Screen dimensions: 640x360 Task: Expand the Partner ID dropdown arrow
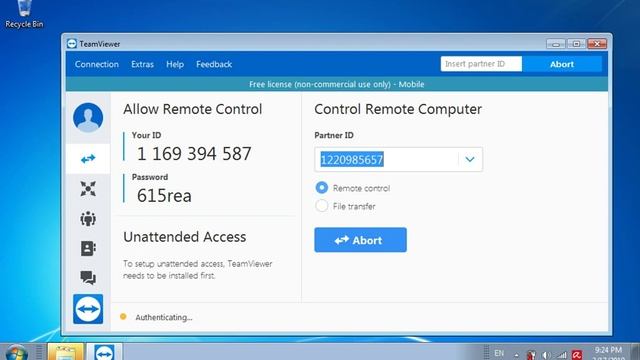tap(470, 159)
